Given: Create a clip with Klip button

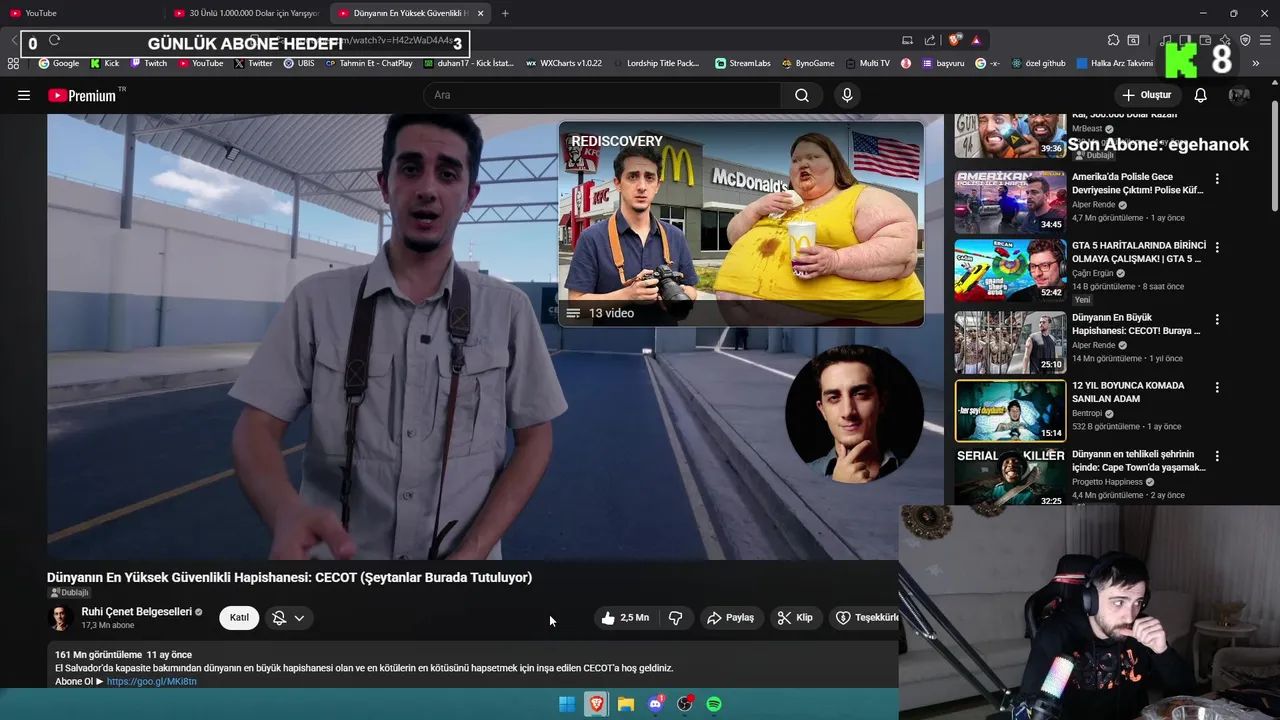Looking at the screenshot, I should click(x=795, y=618).
